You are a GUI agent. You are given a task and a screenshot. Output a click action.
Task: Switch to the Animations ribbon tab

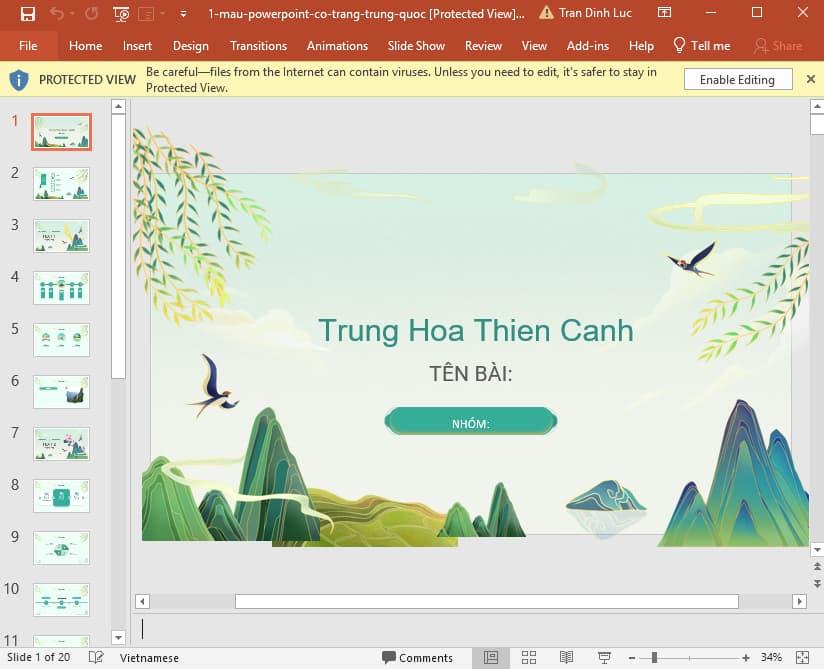coord(337,45)
